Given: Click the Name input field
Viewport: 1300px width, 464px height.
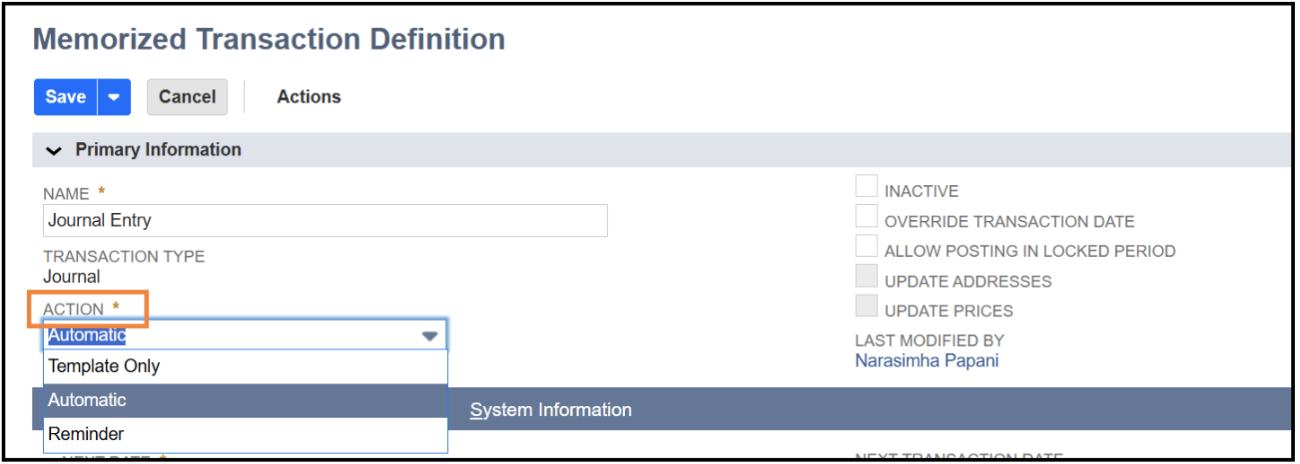Looking at the screenshot, I should point(325,220).
